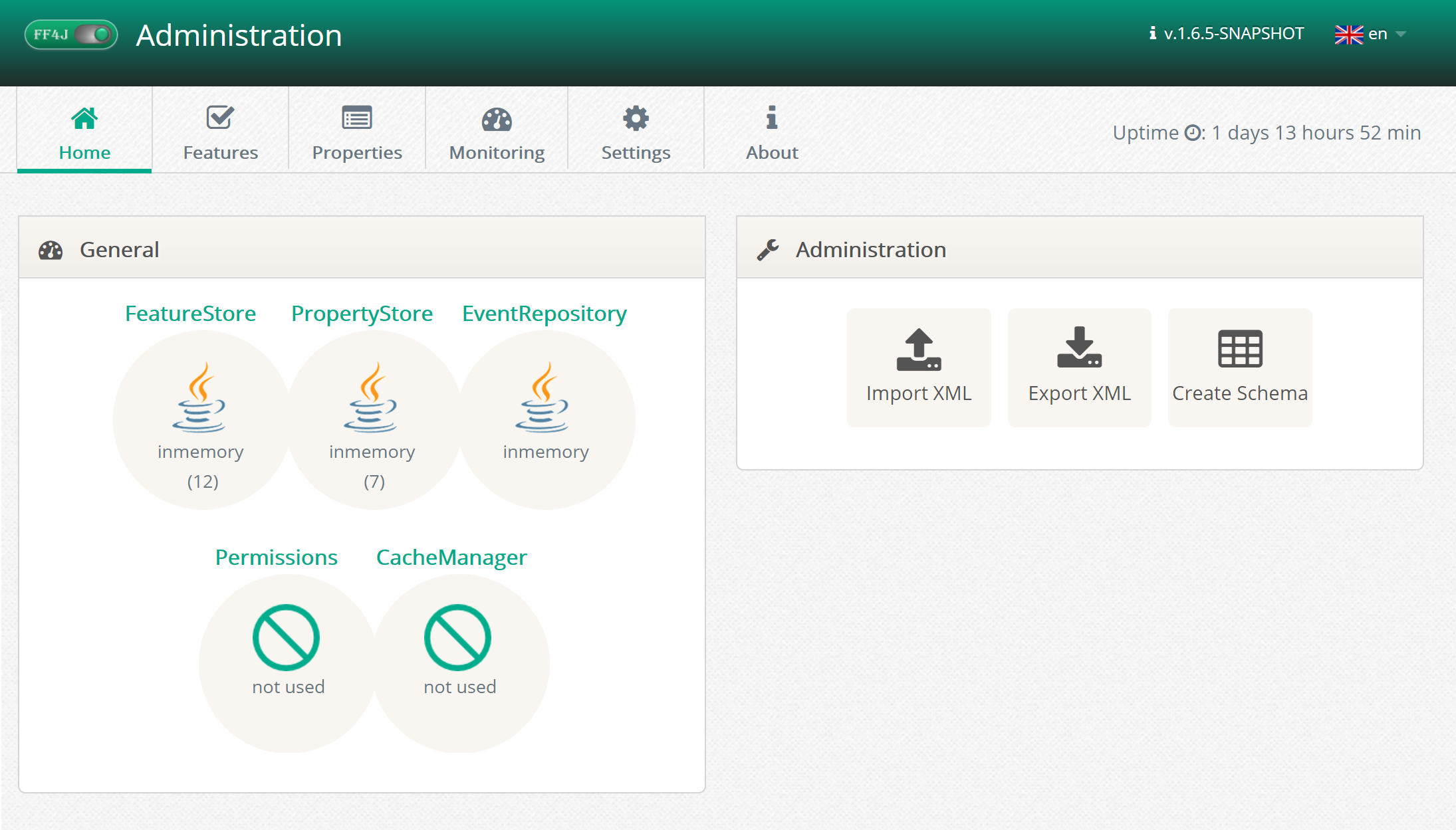This screenshot has height=830, width=1456.
Task: Click the version info icon
Action: 1152,33
